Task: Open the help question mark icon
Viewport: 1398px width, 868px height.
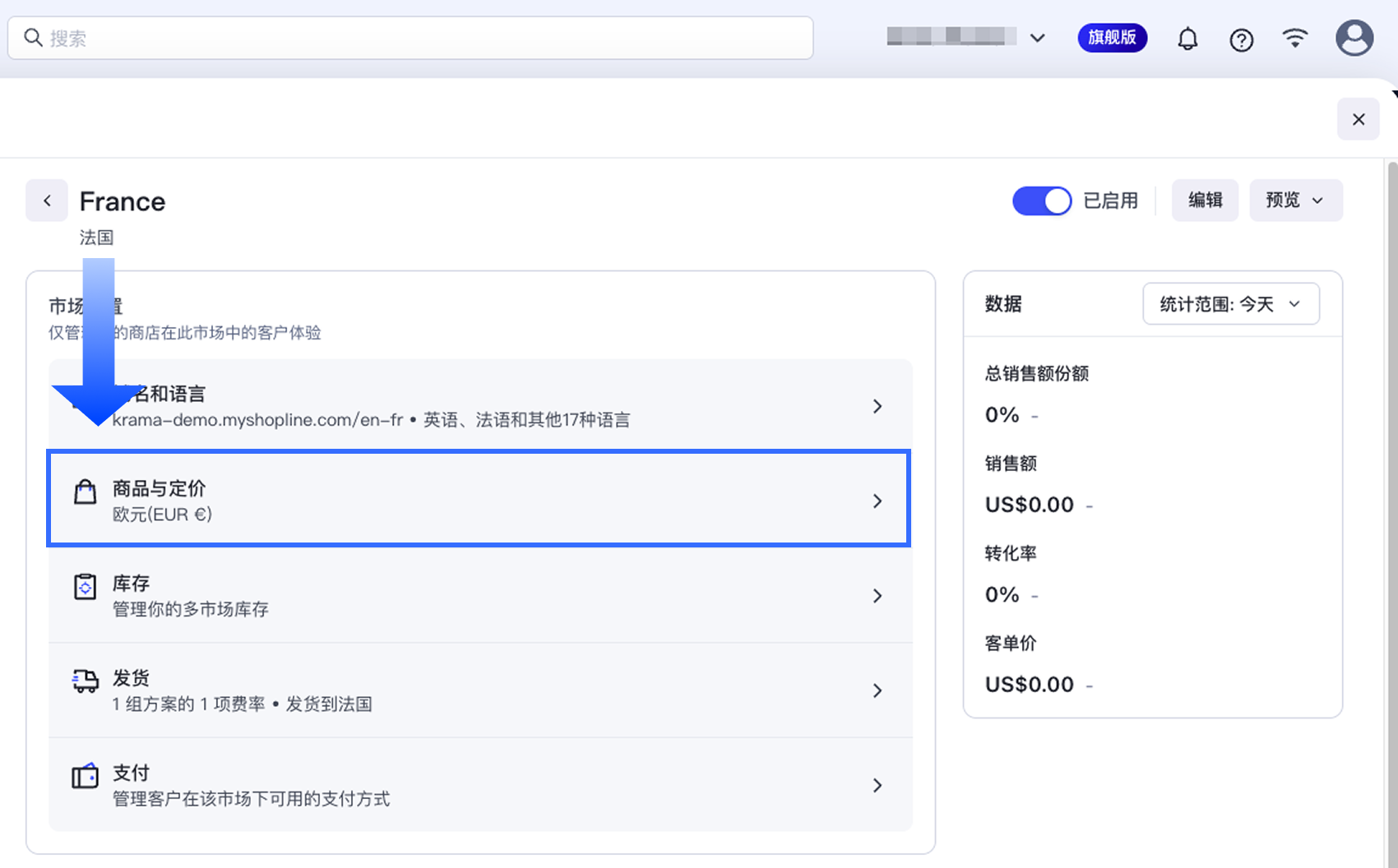Action: (1241, 39)
